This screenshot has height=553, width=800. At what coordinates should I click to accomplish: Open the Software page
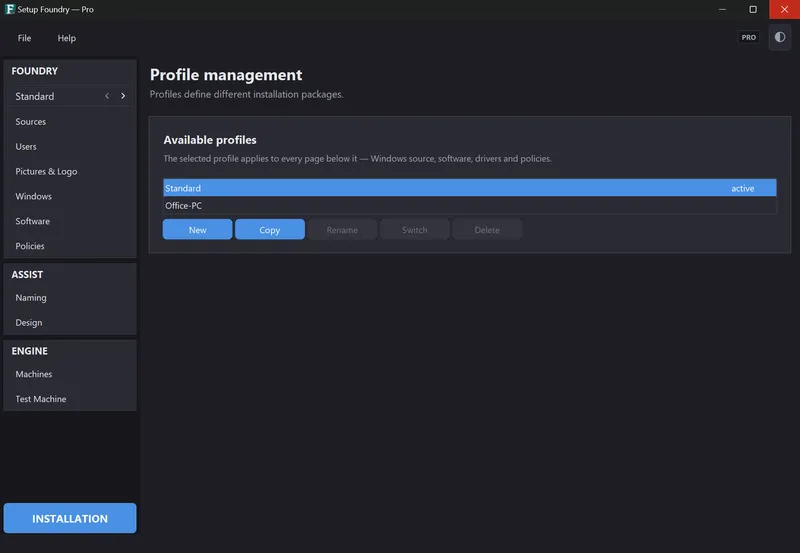point(70,221)
